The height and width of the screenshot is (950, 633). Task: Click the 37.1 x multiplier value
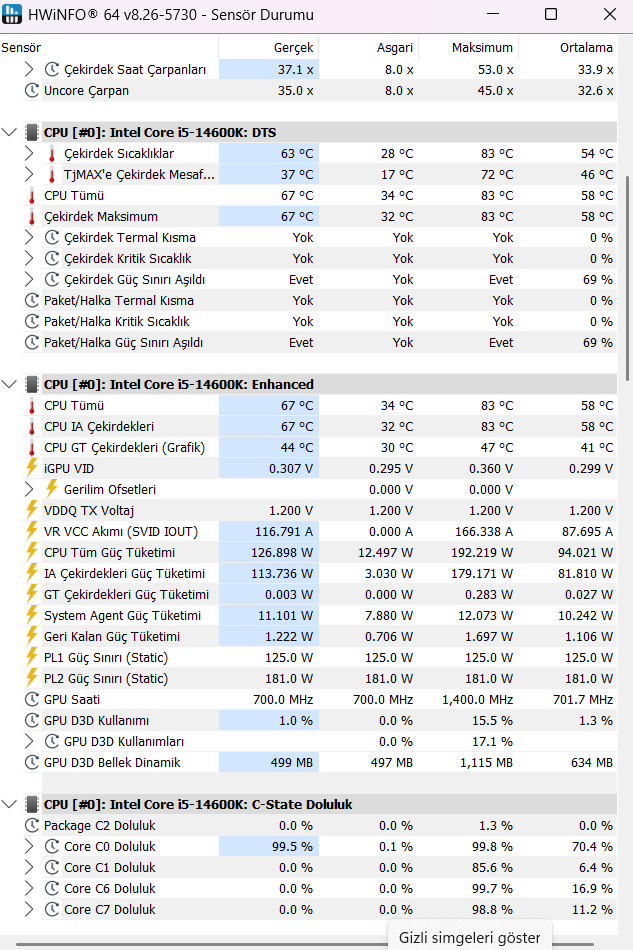coord(296,70)
